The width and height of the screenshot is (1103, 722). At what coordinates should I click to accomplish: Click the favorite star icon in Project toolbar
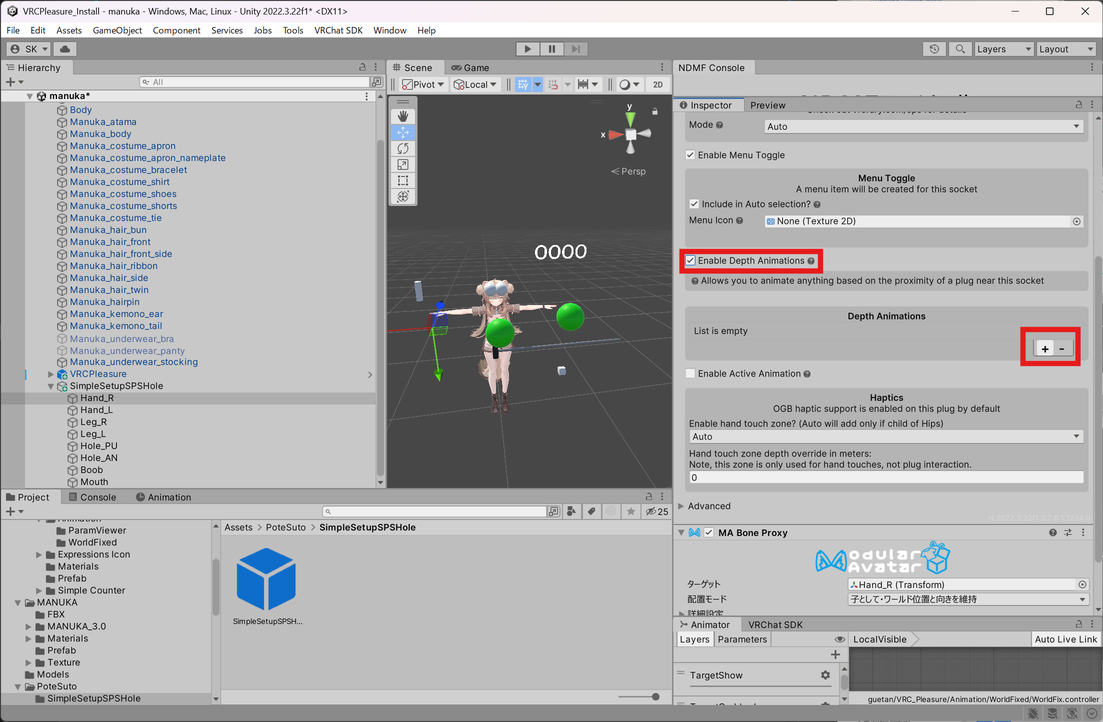click(x=631, y=512)
